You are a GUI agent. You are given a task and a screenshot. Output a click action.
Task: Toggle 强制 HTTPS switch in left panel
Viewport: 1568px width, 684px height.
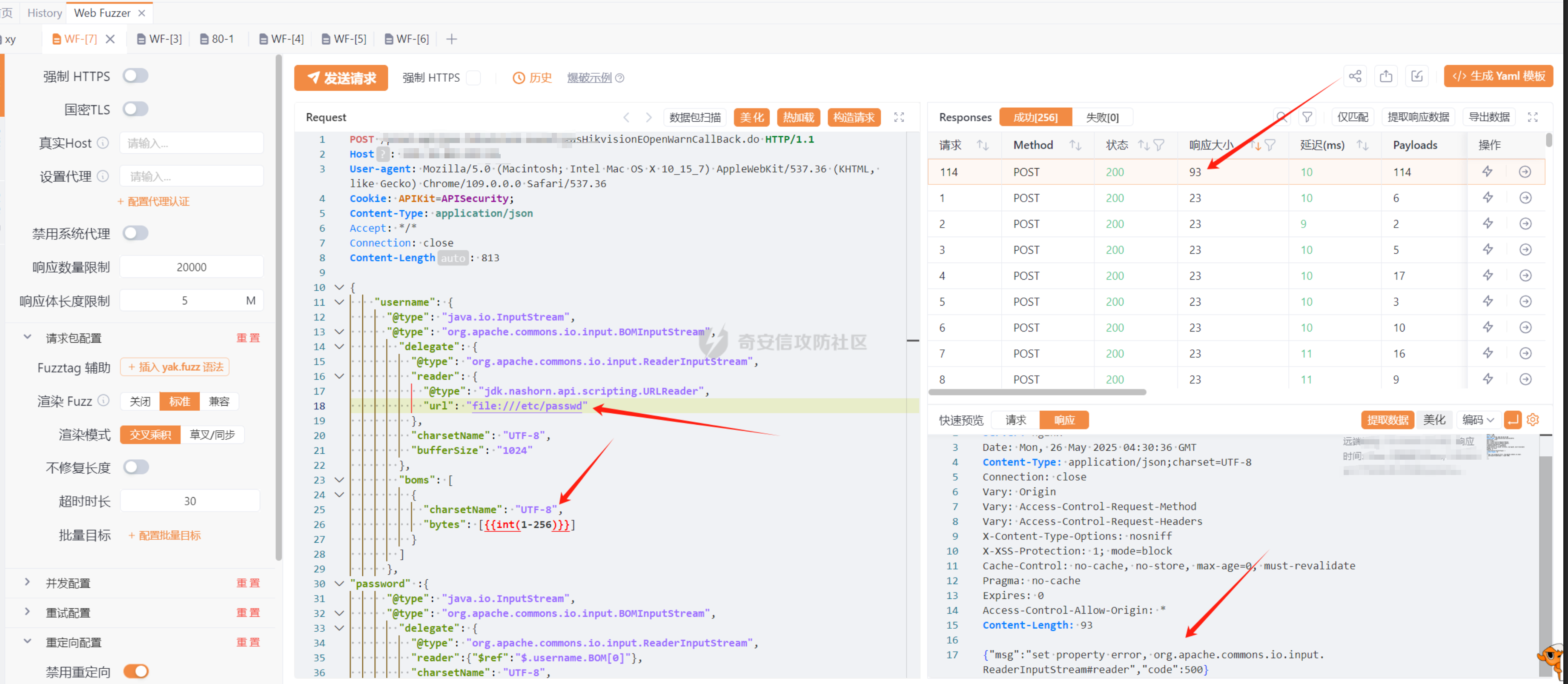[x=135, y=75]
